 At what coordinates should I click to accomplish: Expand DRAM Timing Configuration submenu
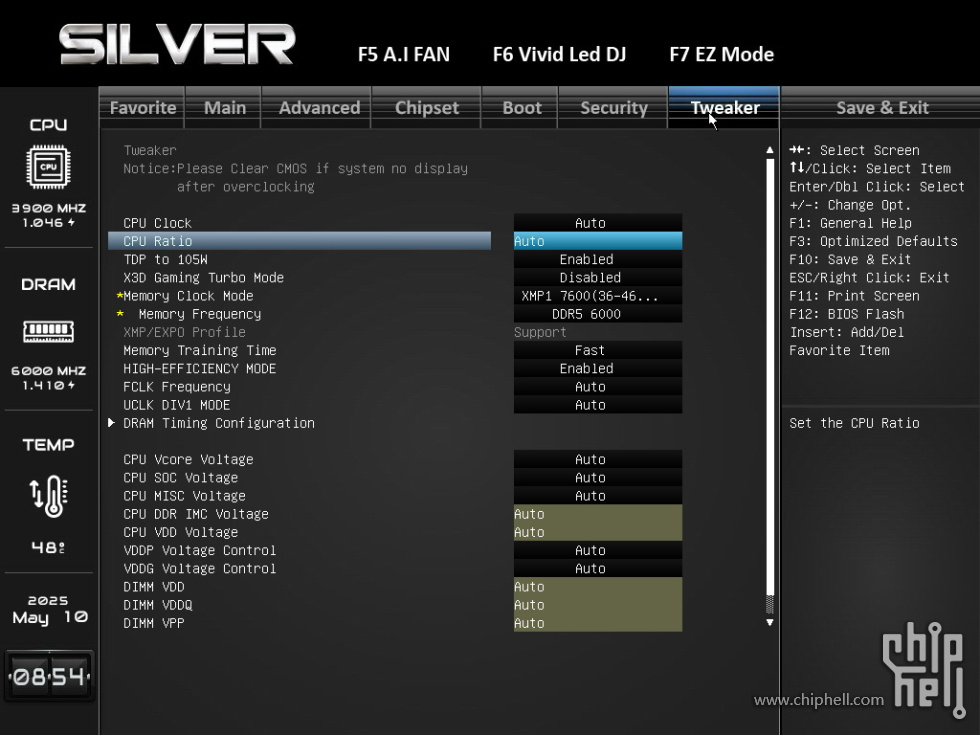[x=218, y=423]
